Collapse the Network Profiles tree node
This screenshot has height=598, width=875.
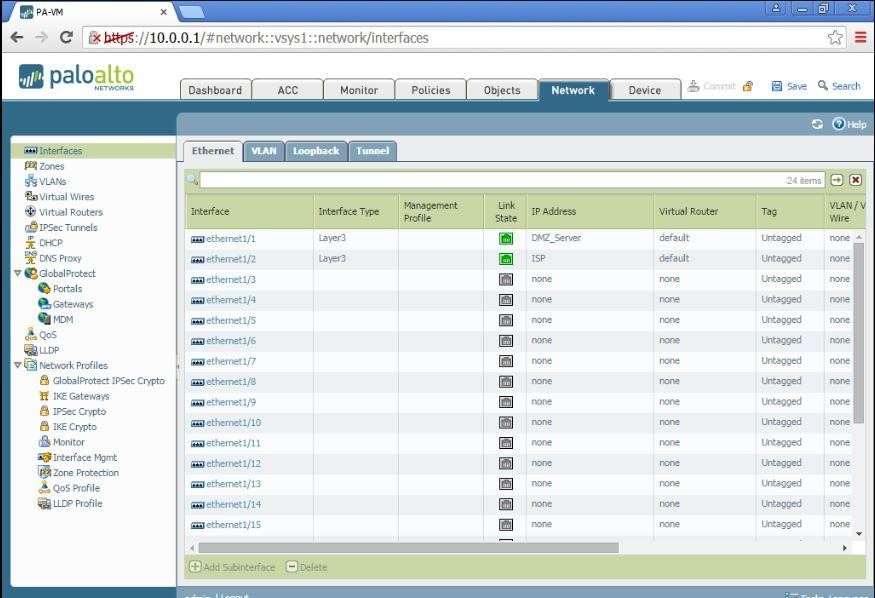click(x=17, y=365)
